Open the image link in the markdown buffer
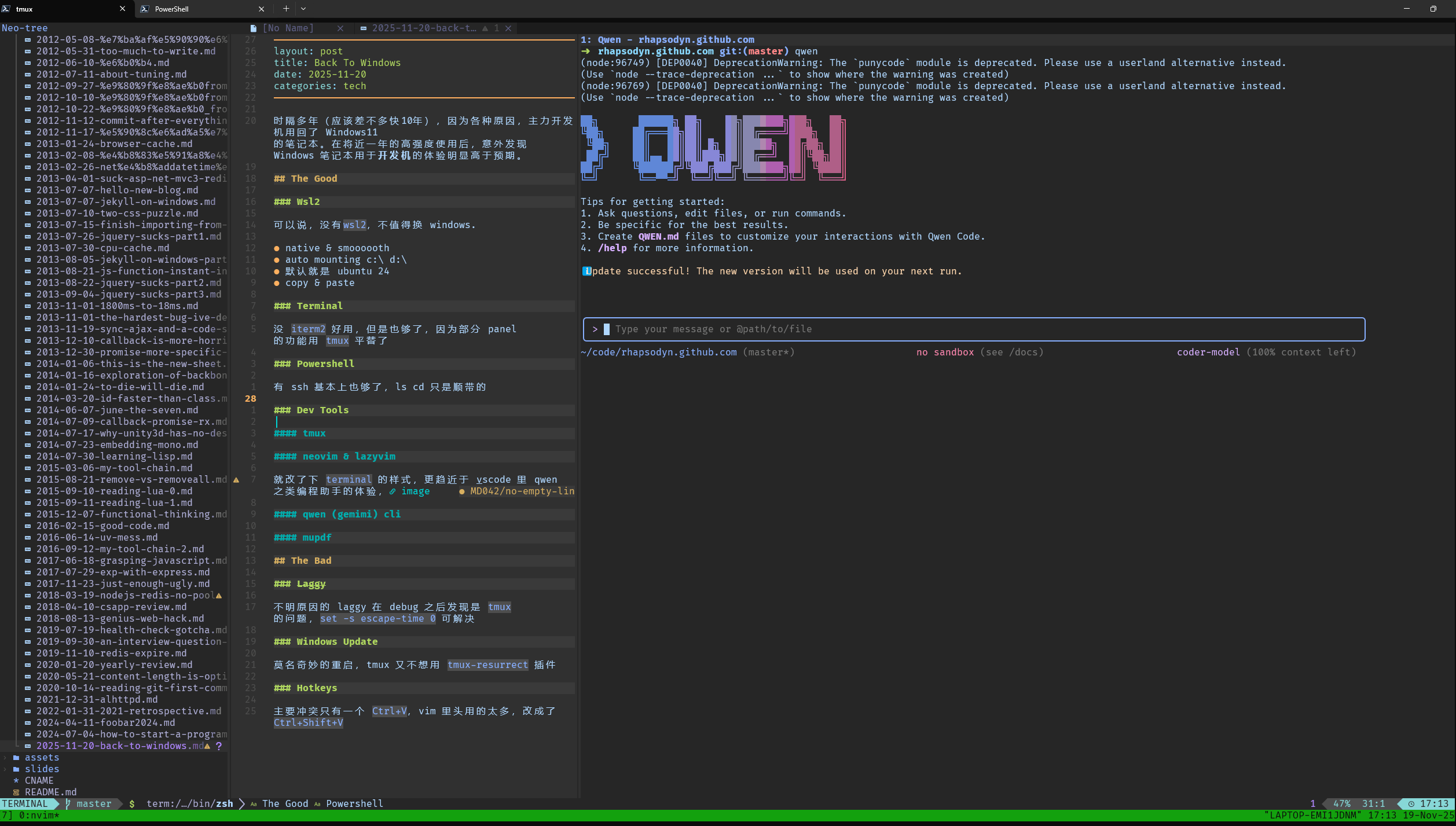 tap(416, 491)
